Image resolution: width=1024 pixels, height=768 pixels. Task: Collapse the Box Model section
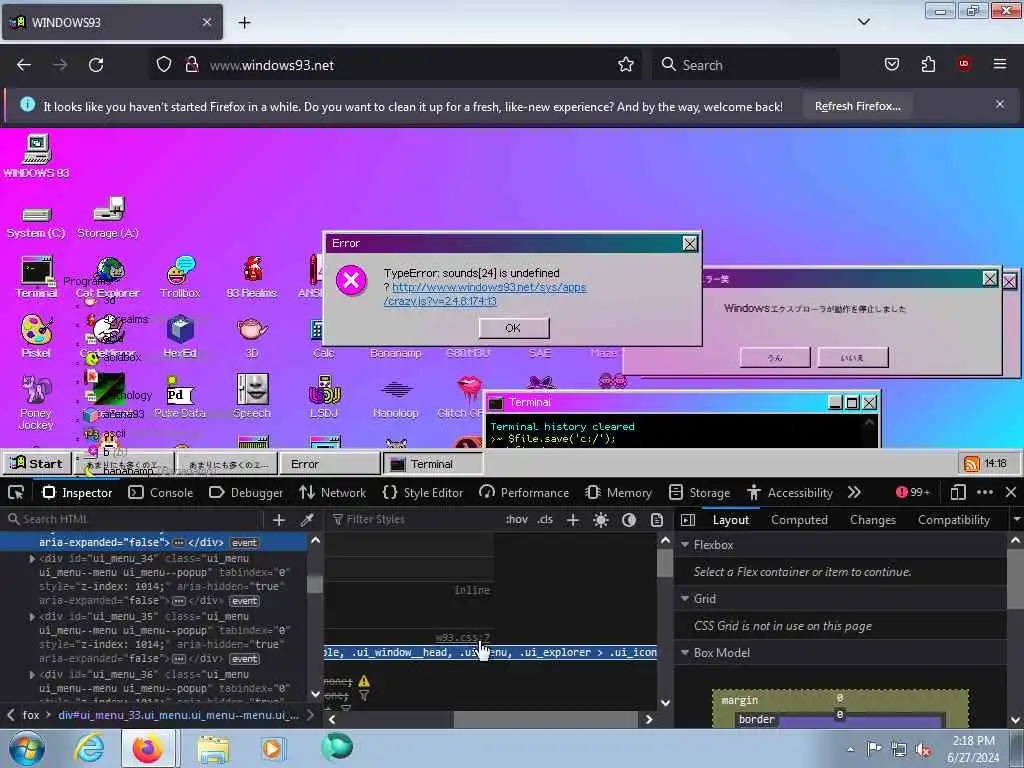pos(685,652)
